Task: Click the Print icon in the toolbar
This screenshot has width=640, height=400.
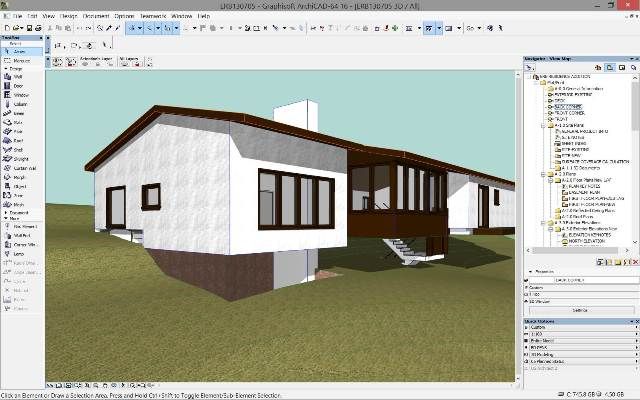Action: click(x=38, y=28)
